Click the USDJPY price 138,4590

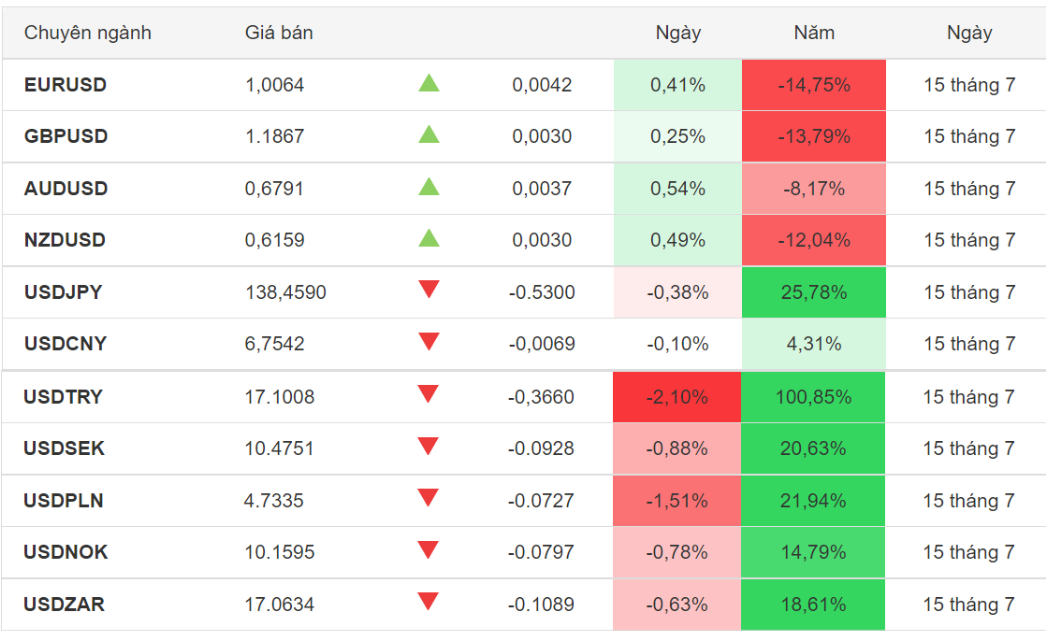[285, 293]
